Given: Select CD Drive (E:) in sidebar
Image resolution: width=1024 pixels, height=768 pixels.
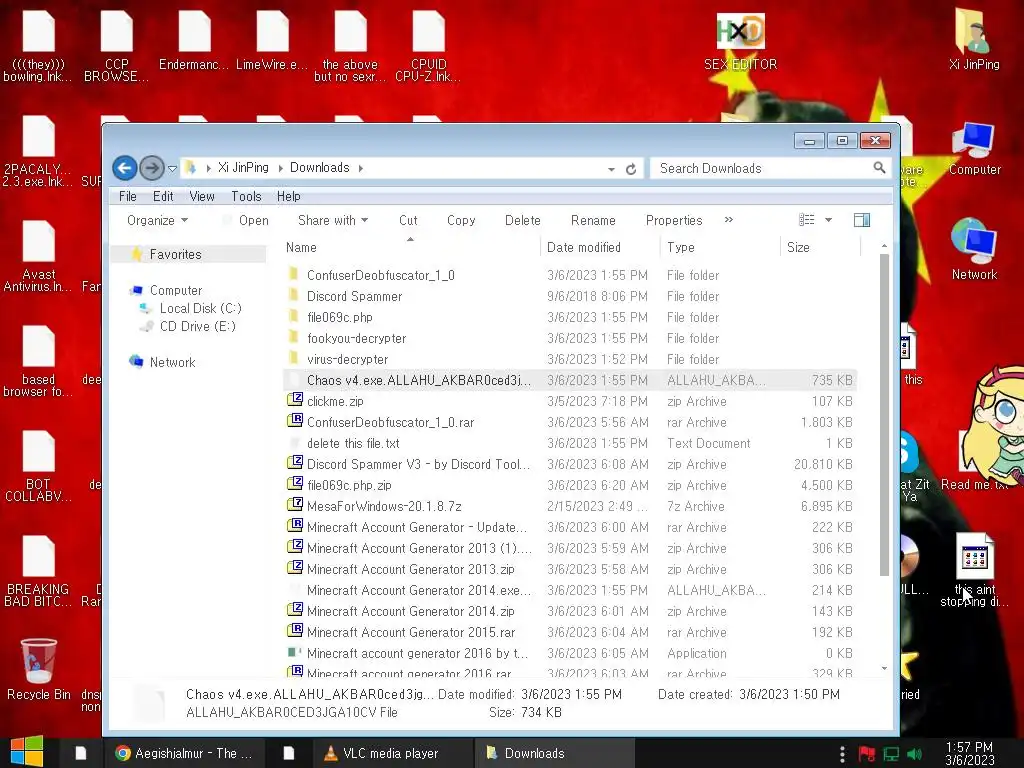Looking at the screenshot, I should [x=198, y=327].
